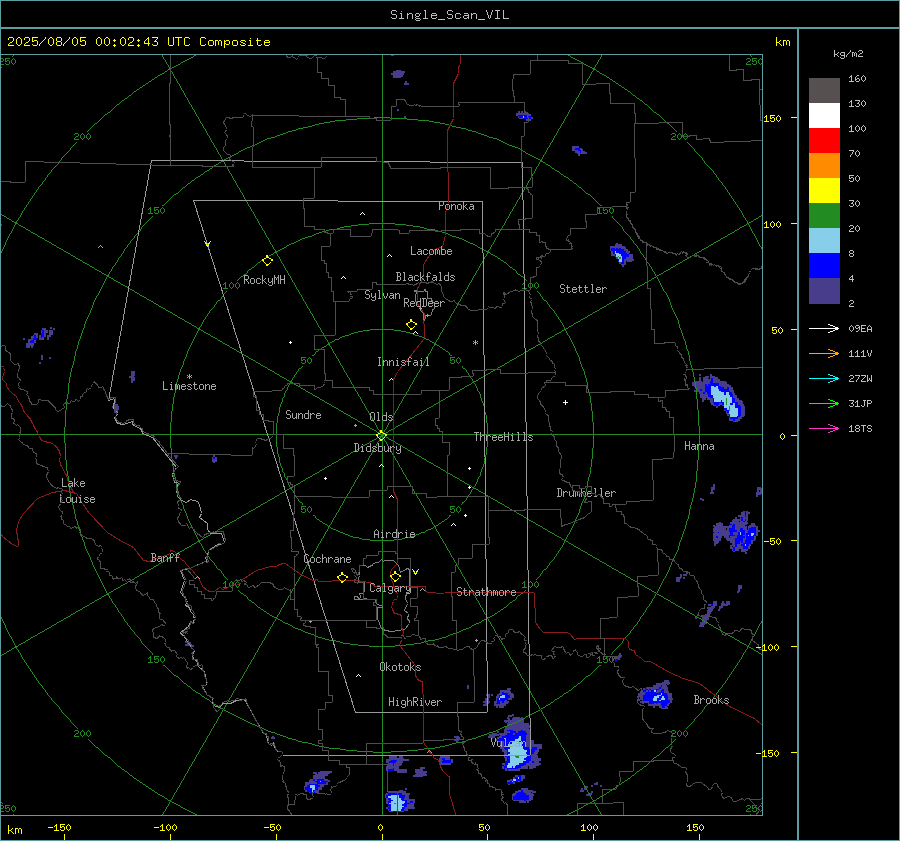Click the magenta 18TS arrow in legend
The image size is (900, 841).
click(824, 428)
